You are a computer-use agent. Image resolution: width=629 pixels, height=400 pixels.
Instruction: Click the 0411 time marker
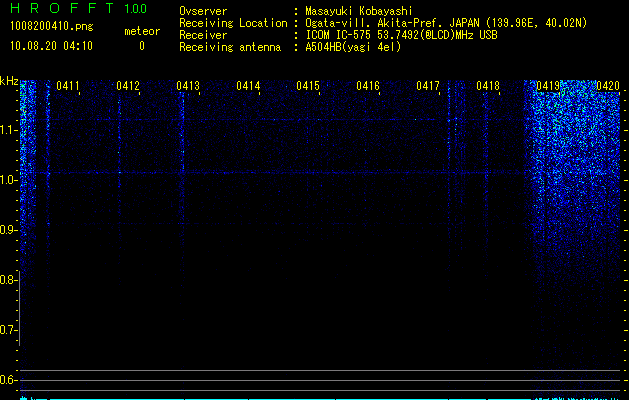coord(68,86)
